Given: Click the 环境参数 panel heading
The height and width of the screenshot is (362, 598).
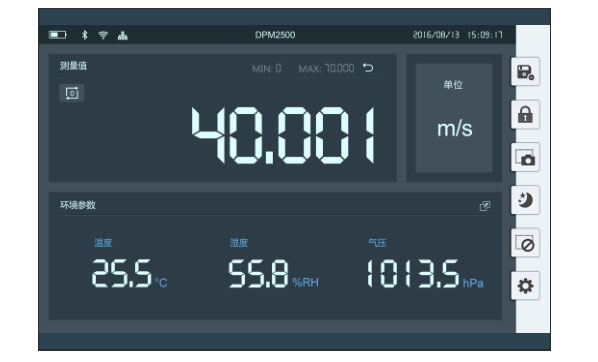Looking at the screenshot, I should point(78,205).
